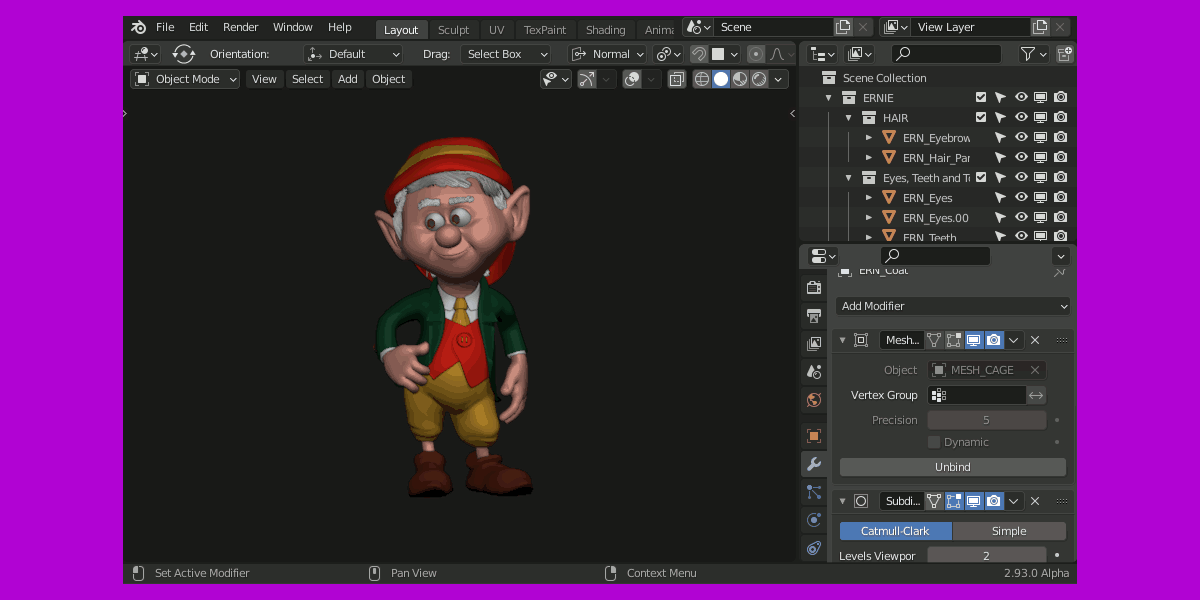Toggle the HAIR collection exclude checkbox

point(981,117)
